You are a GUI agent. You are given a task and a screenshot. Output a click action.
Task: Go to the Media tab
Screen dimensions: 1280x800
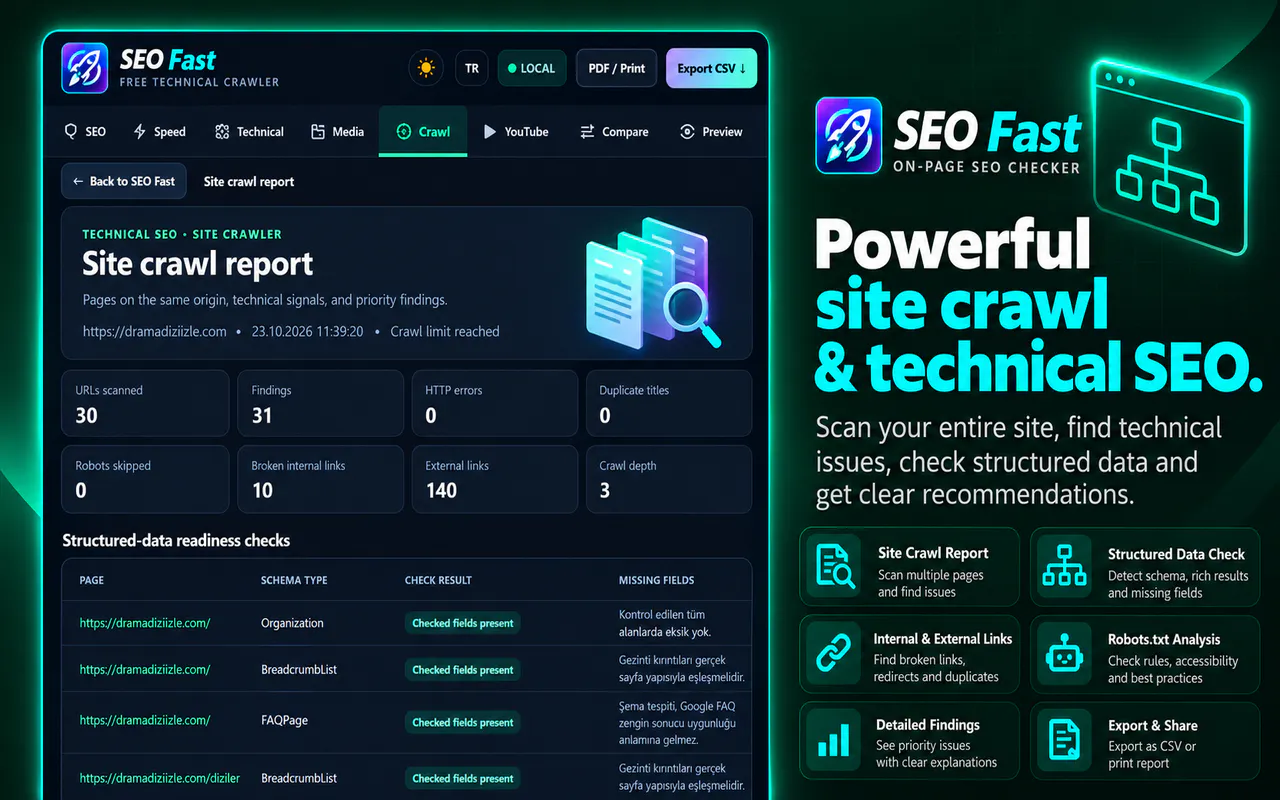coord(337,131)
